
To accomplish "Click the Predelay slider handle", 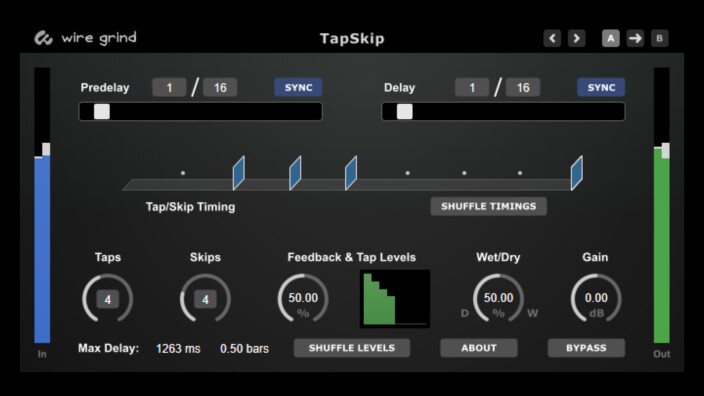I will tap(102, 112).
